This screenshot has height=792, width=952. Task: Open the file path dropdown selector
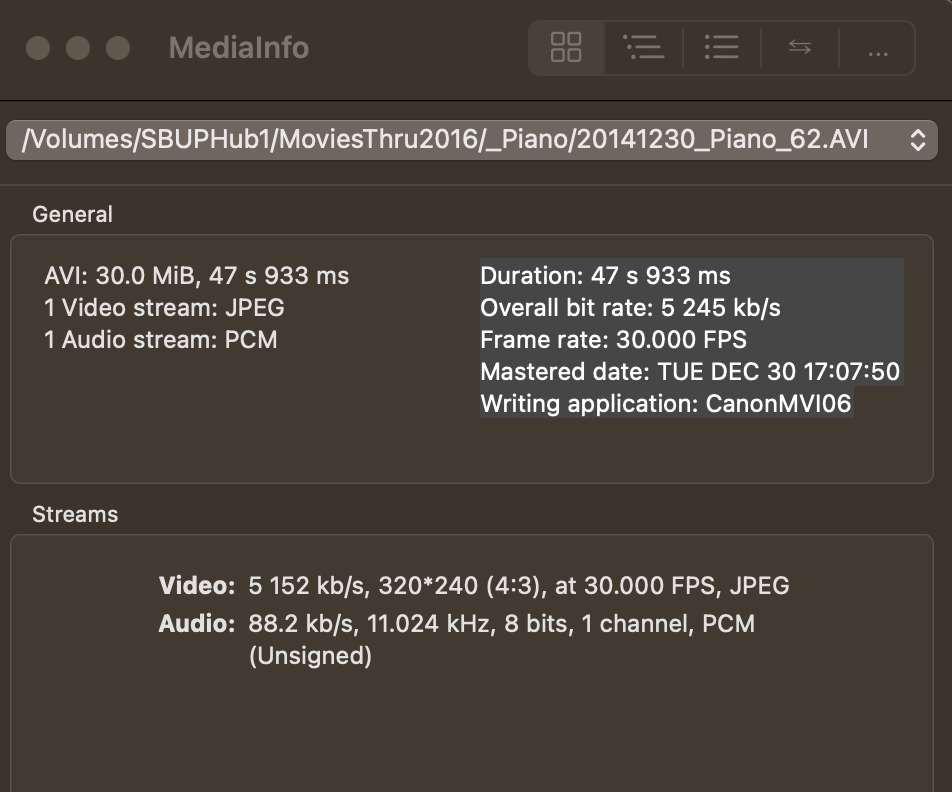click(470, 139)
